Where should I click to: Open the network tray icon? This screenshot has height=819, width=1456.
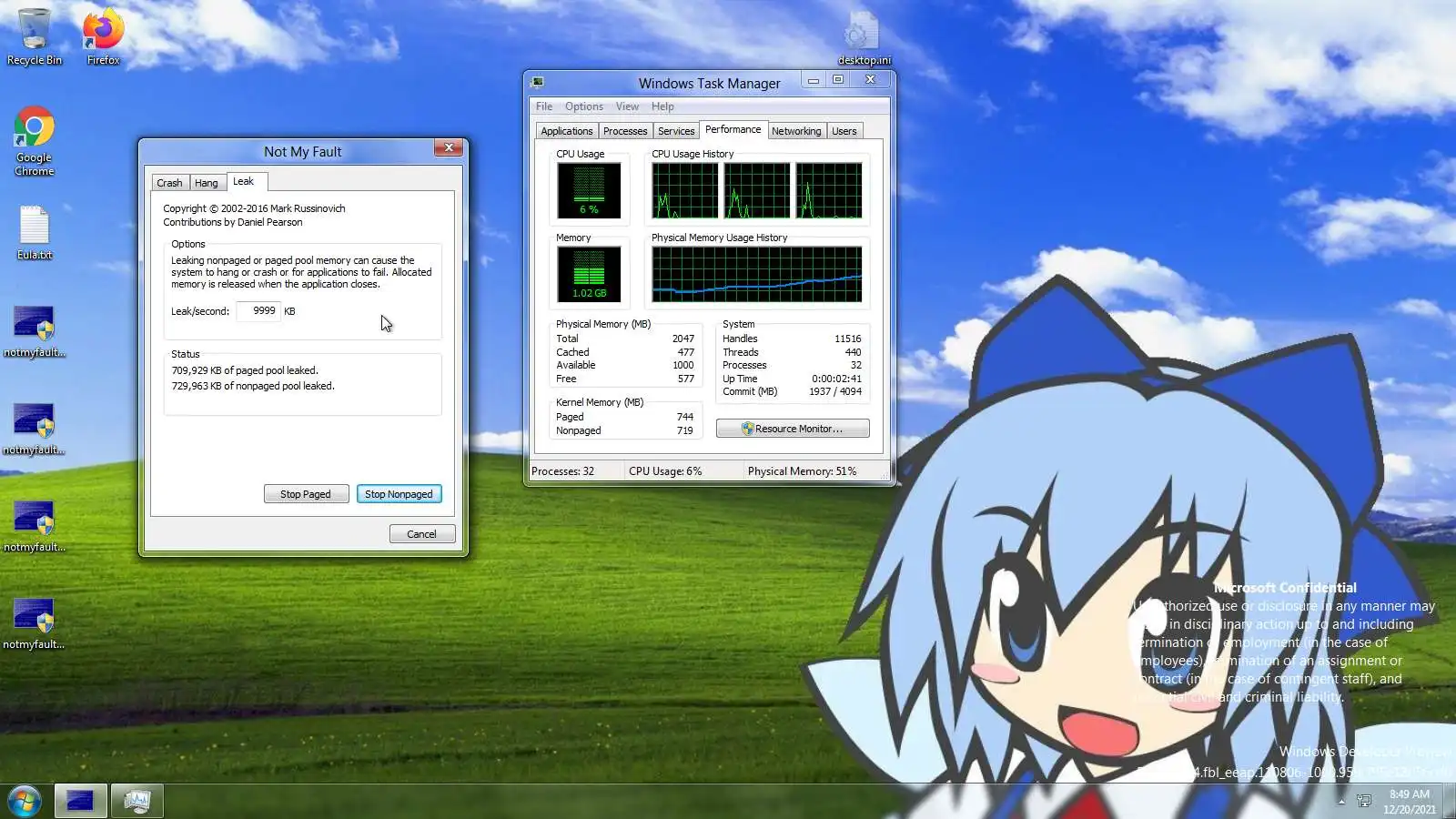coord(1364,801)
